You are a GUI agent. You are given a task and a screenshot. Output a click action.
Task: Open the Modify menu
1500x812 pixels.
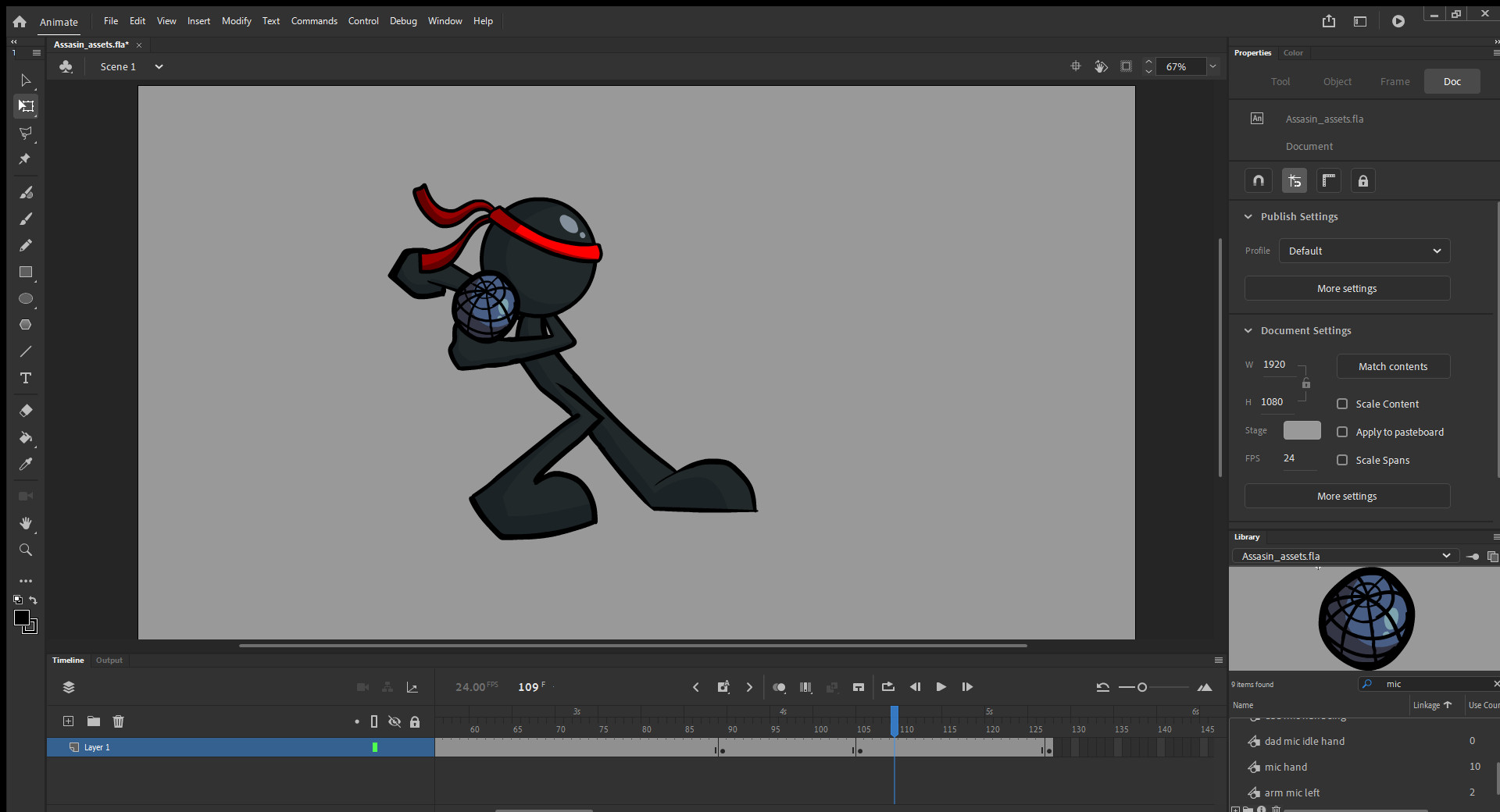coord(236,21)
